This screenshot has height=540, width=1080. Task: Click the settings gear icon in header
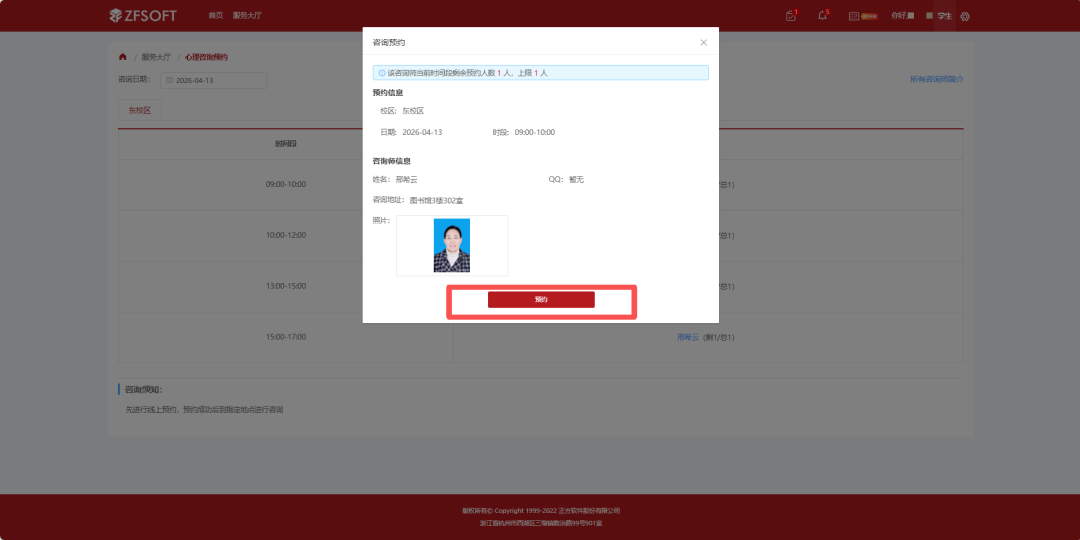click(965, 16)
